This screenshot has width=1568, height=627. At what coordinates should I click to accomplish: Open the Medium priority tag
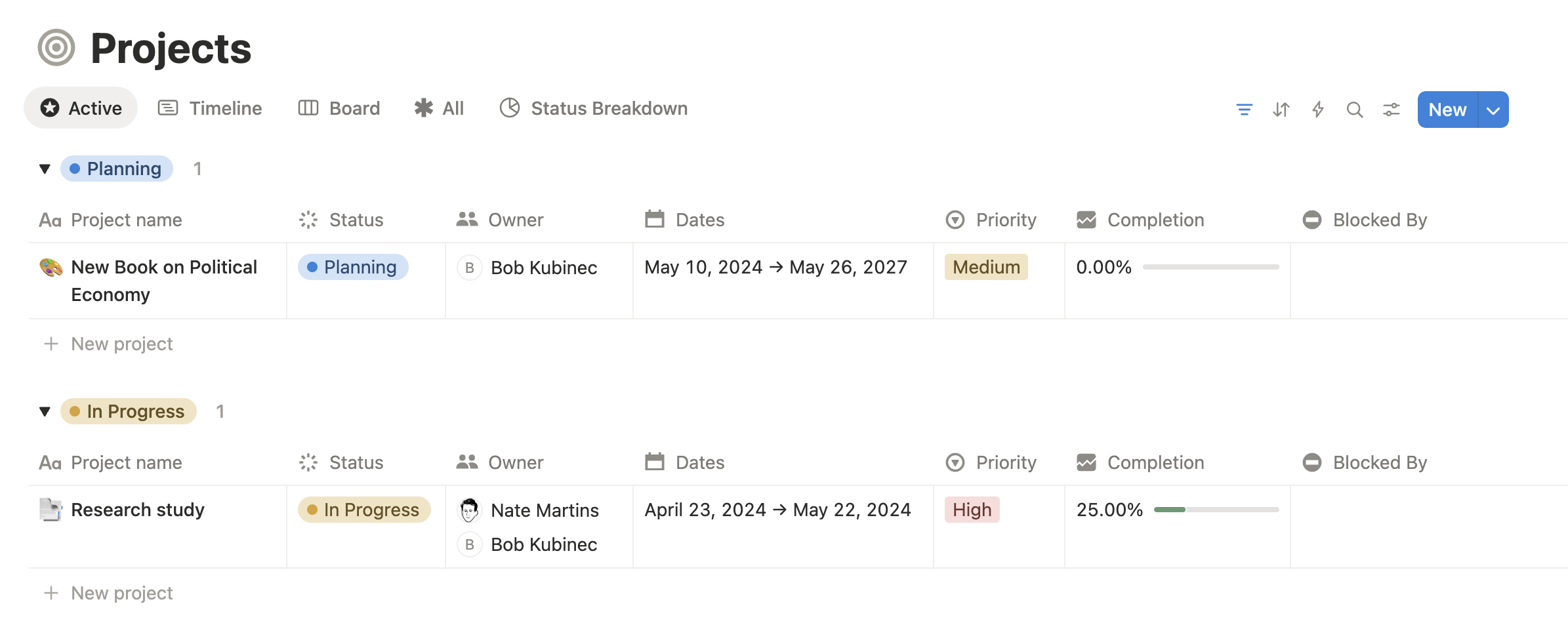pyautogui.click(x=985, y=268)
